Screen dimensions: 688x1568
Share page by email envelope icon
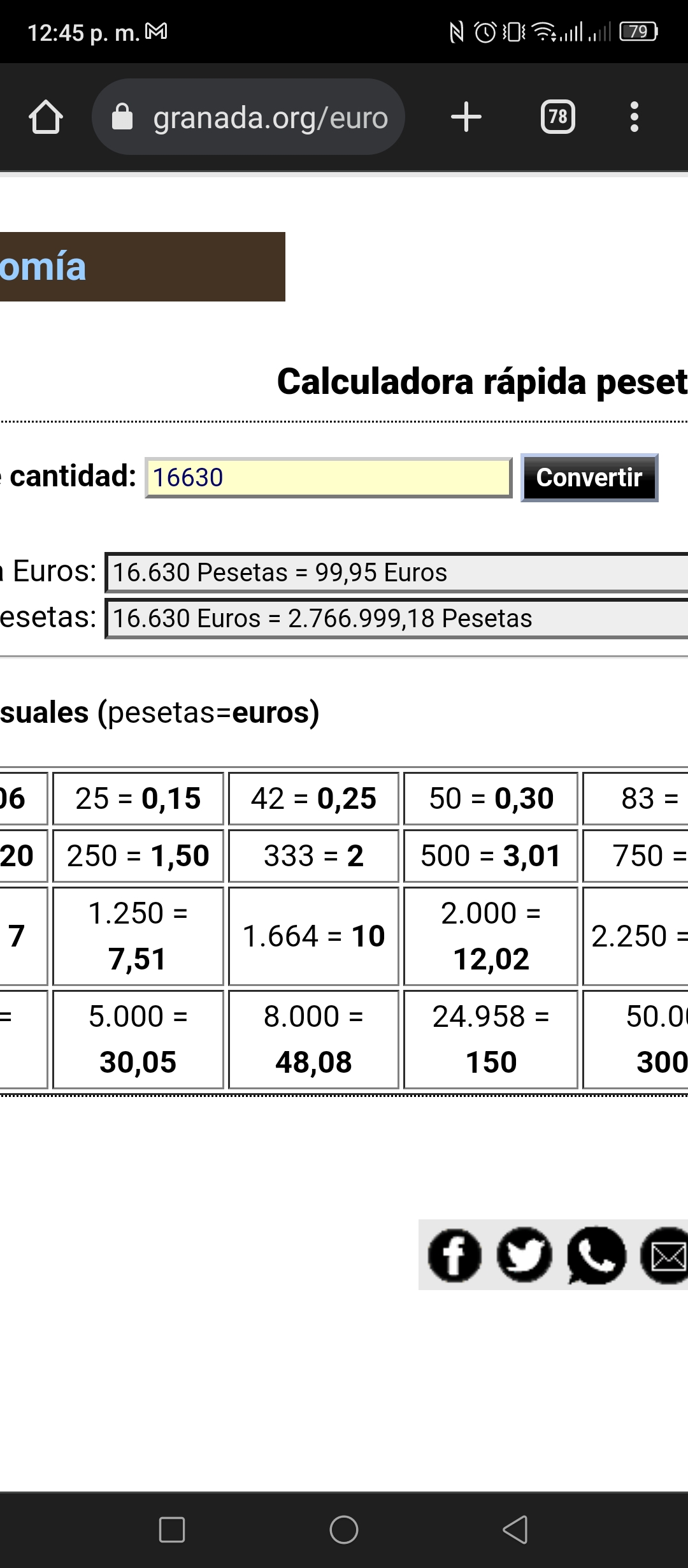coord(664,1255)
